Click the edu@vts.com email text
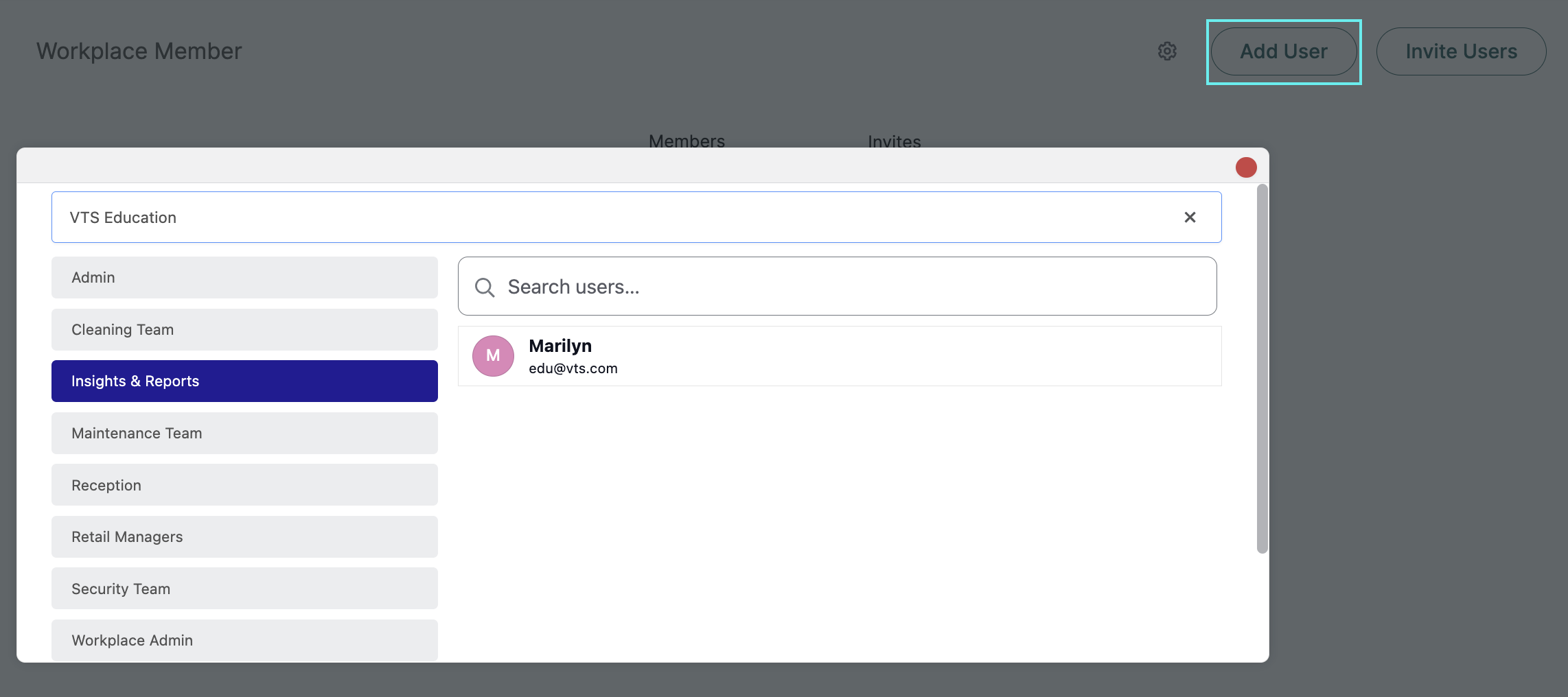This screenshot has height=697, width=1568. 573,368
